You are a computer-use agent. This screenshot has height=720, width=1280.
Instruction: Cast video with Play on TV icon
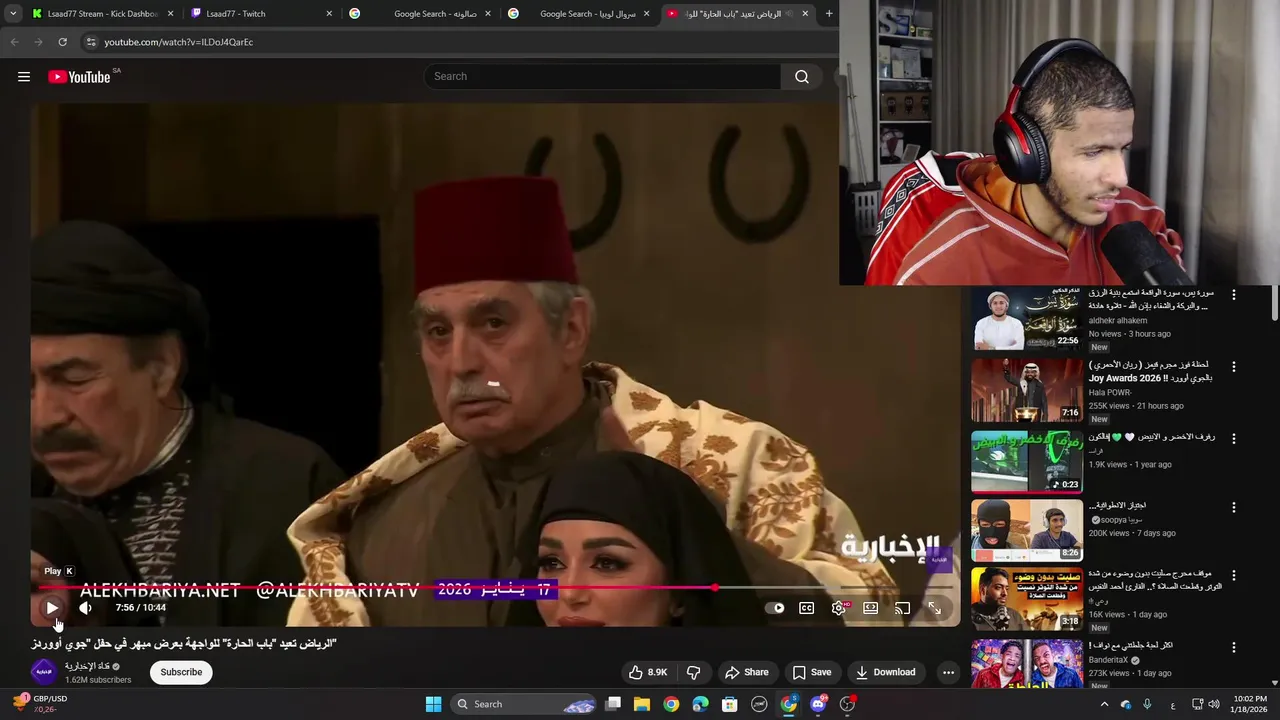(x=903, y=608)
